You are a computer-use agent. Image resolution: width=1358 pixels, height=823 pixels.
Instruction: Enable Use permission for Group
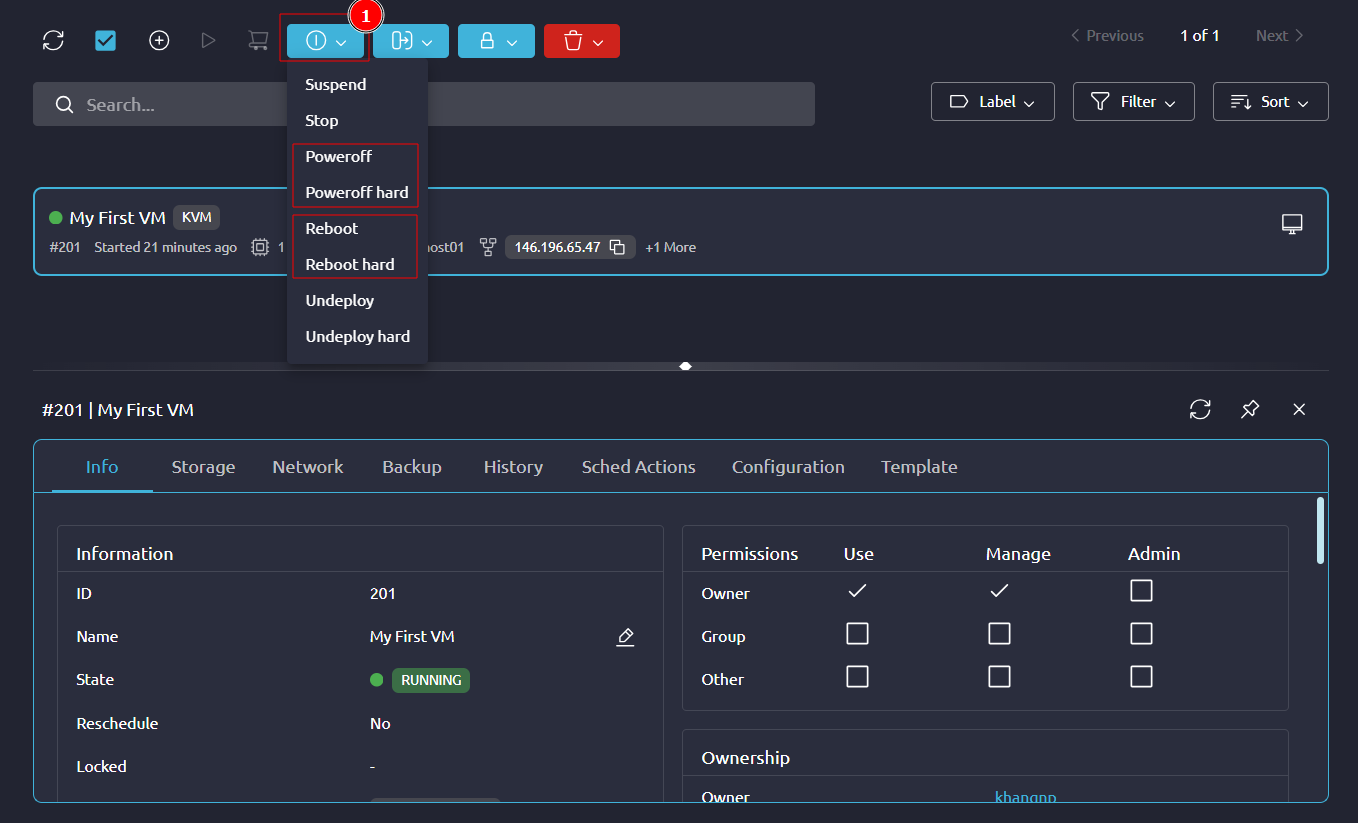857,634
